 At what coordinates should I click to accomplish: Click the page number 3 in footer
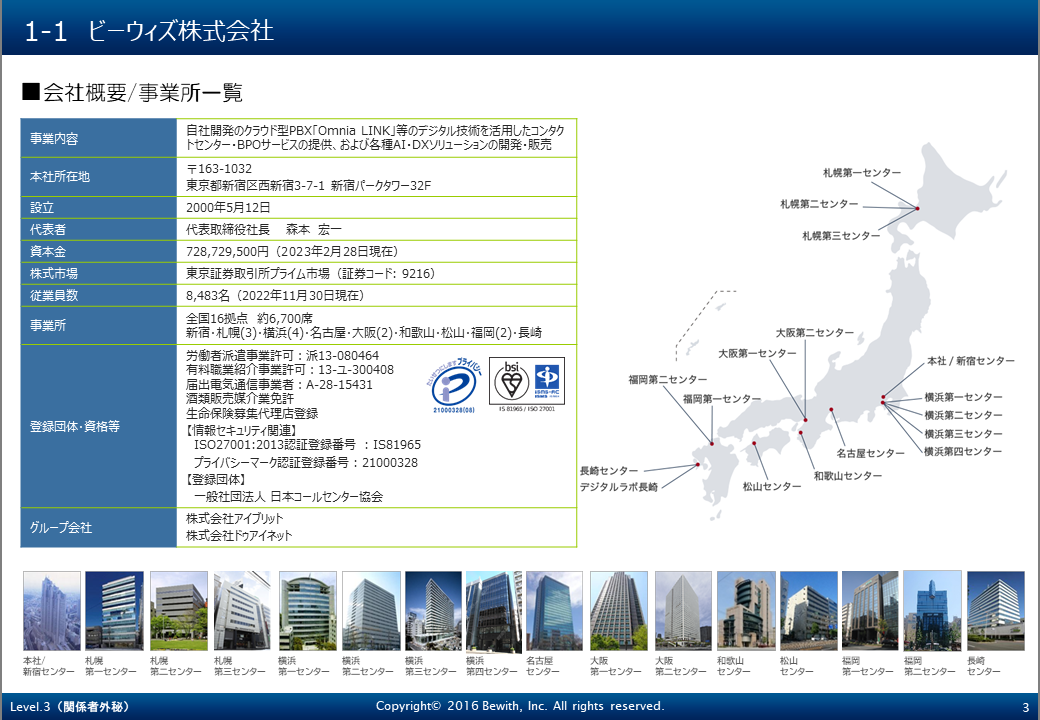point(1026,707)
